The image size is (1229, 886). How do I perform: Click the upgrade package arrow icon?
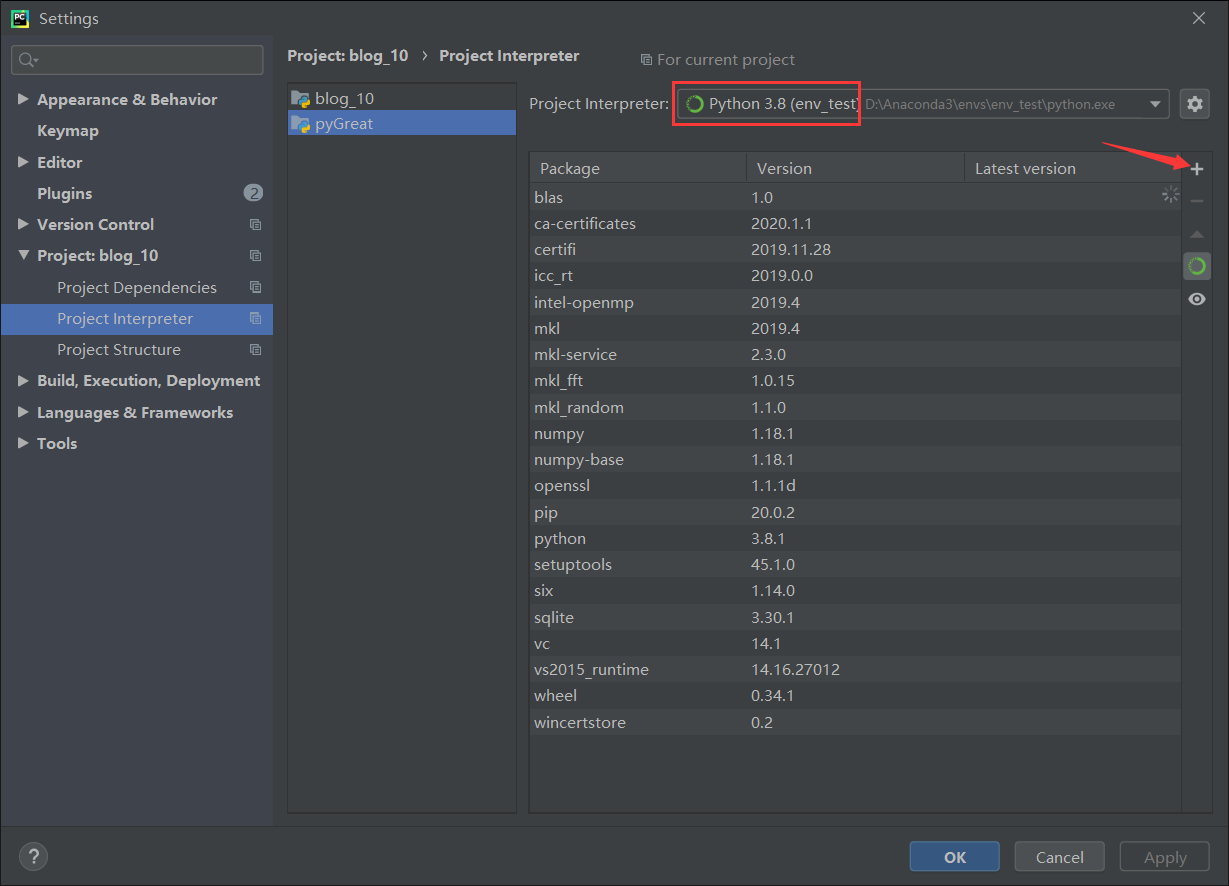pos(1196,234)
